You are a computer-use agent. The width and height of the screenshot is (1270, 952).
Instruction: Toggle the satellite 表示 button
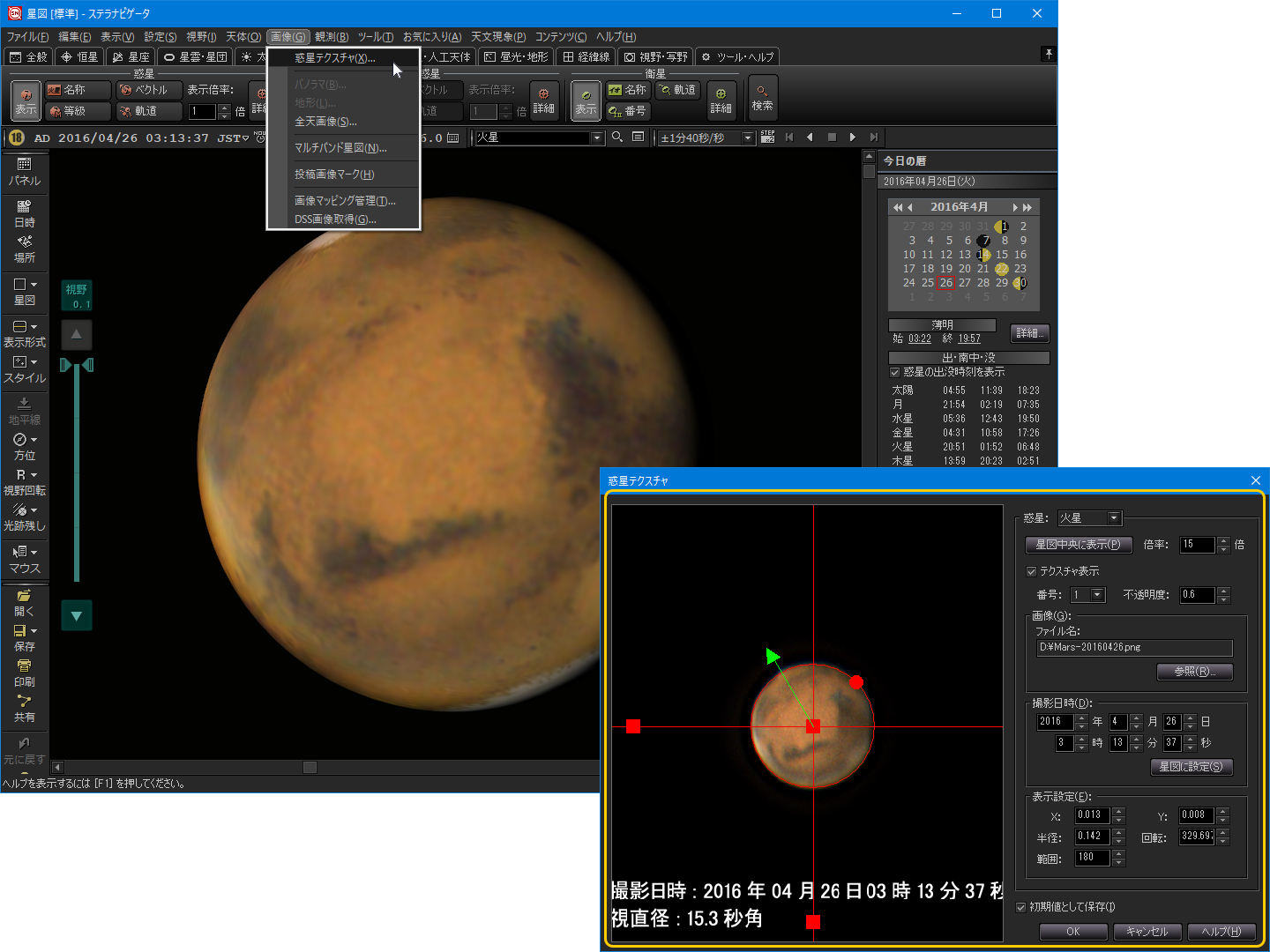[x=586, y=100]
